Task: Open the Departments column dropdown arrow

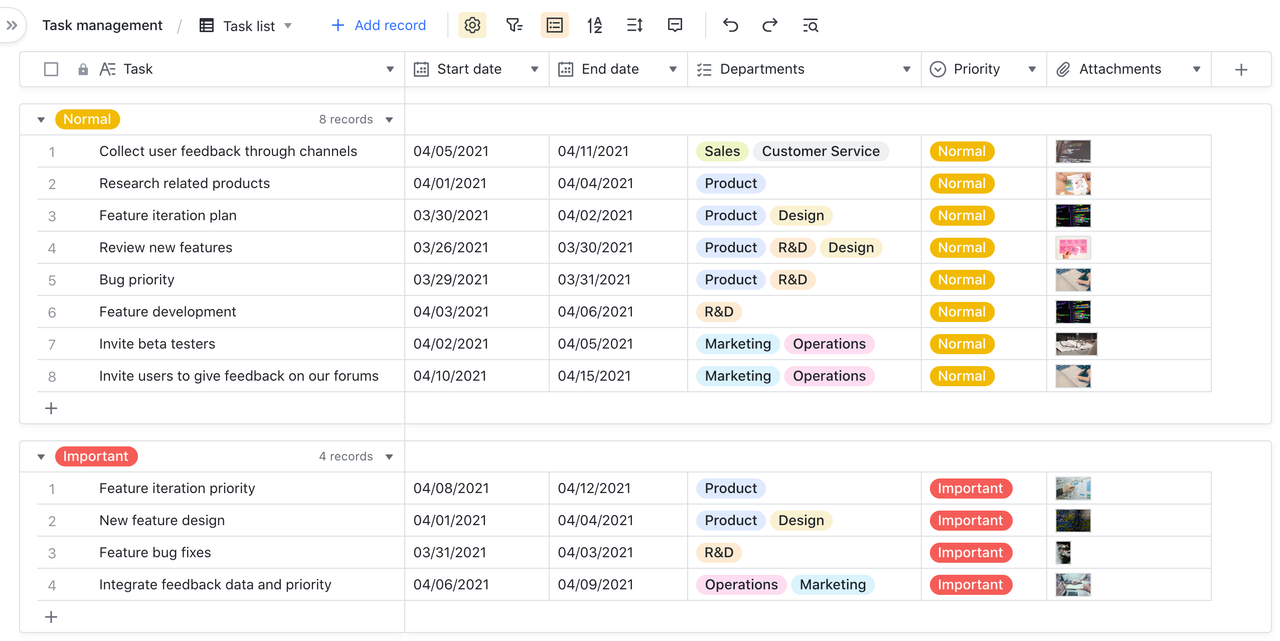Action: point(907,69)
